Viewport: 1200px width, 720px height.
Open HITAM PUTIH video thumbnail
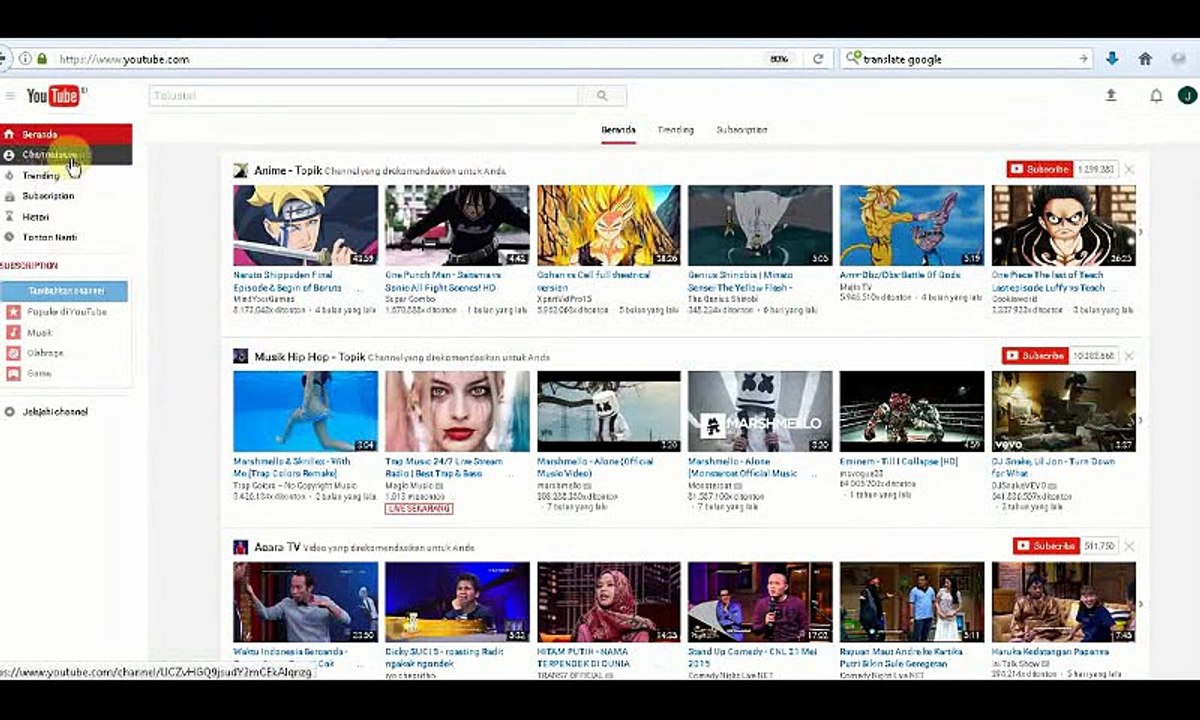[609, 602]
